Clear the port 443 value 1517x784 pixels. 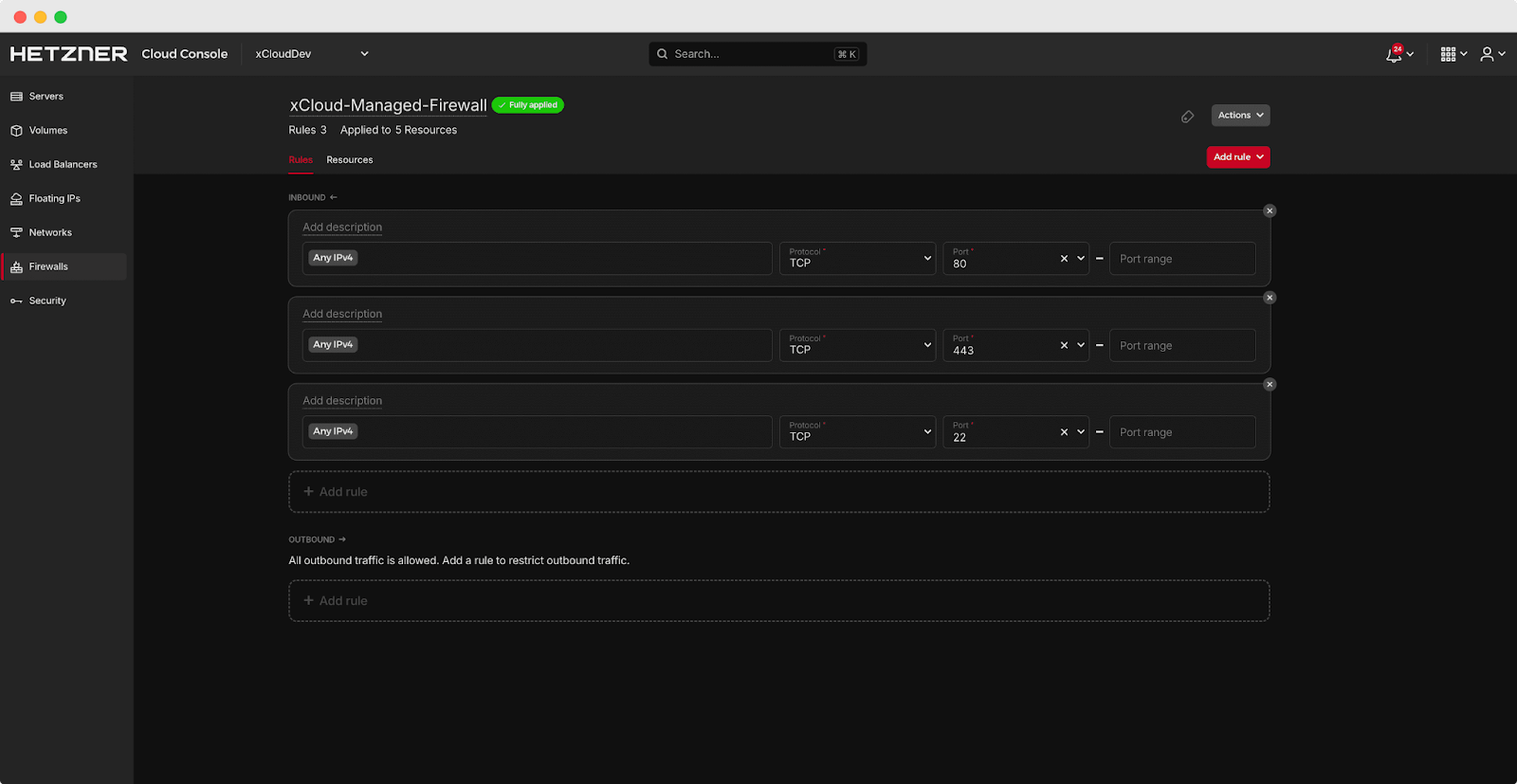point(1064,345)
